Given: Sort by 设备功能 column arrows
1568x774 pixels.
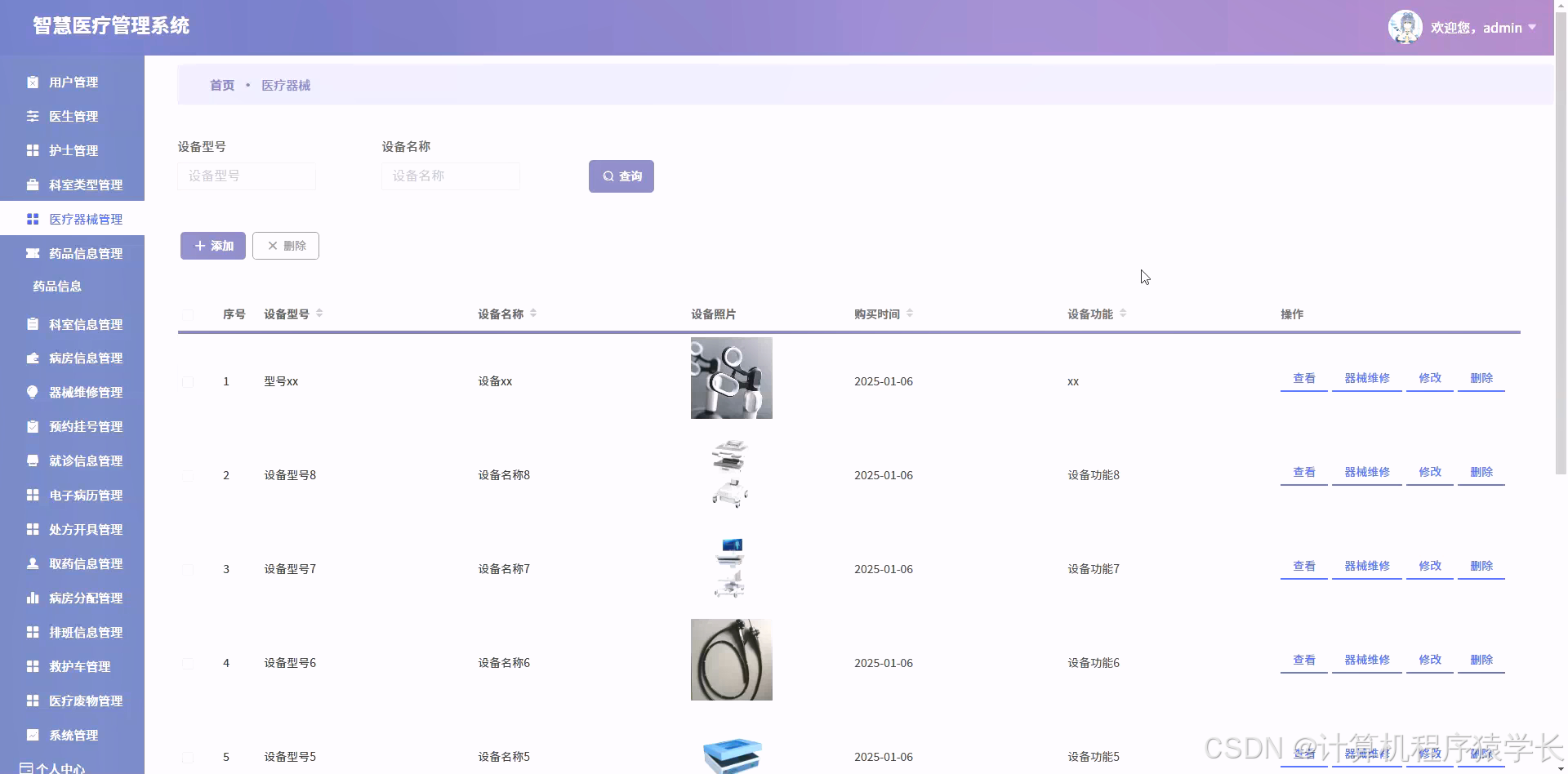Looking at the screenshot, I should 1123,314.
